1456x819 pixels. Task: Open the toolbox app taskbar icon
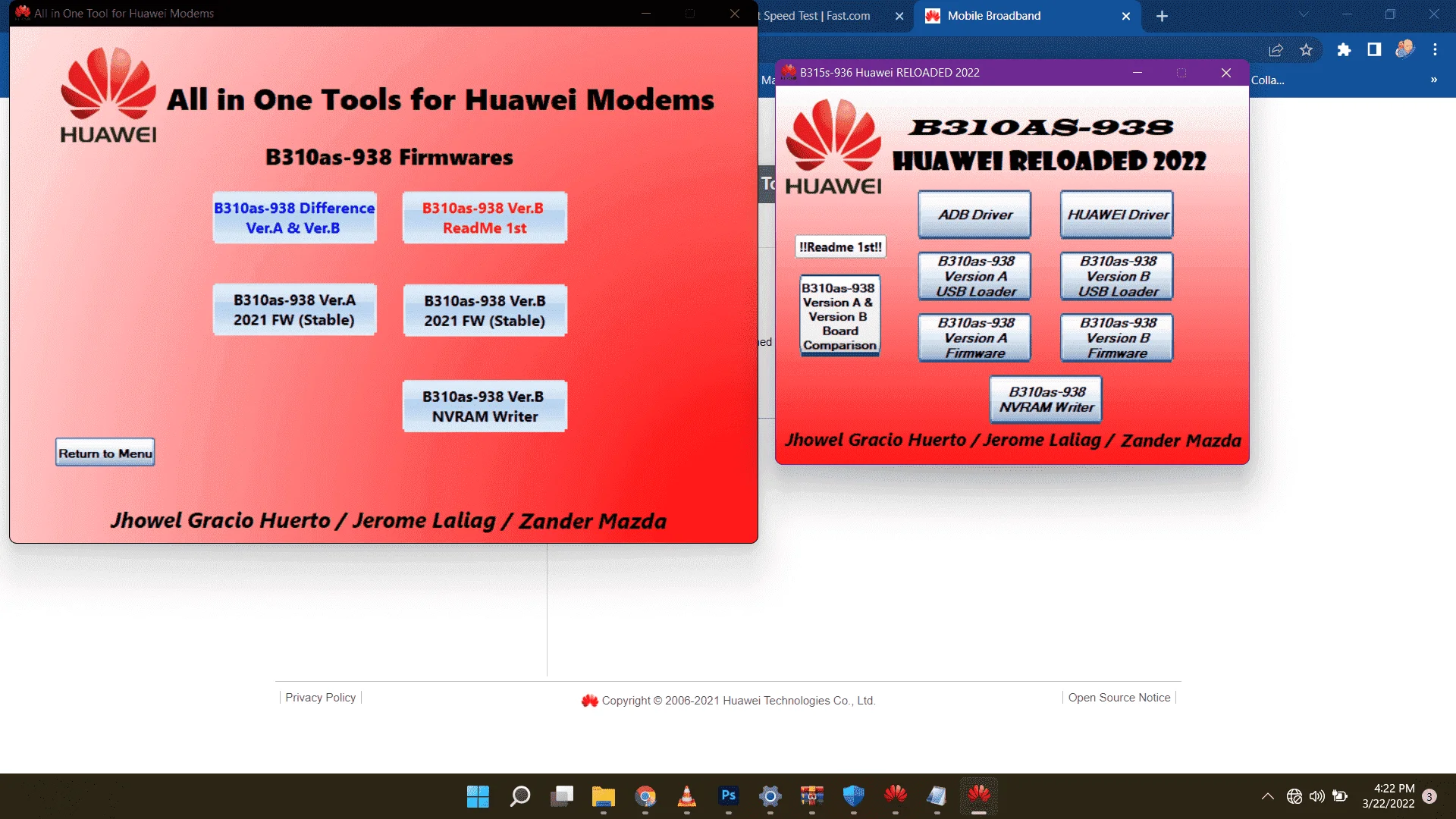[812, 796]
